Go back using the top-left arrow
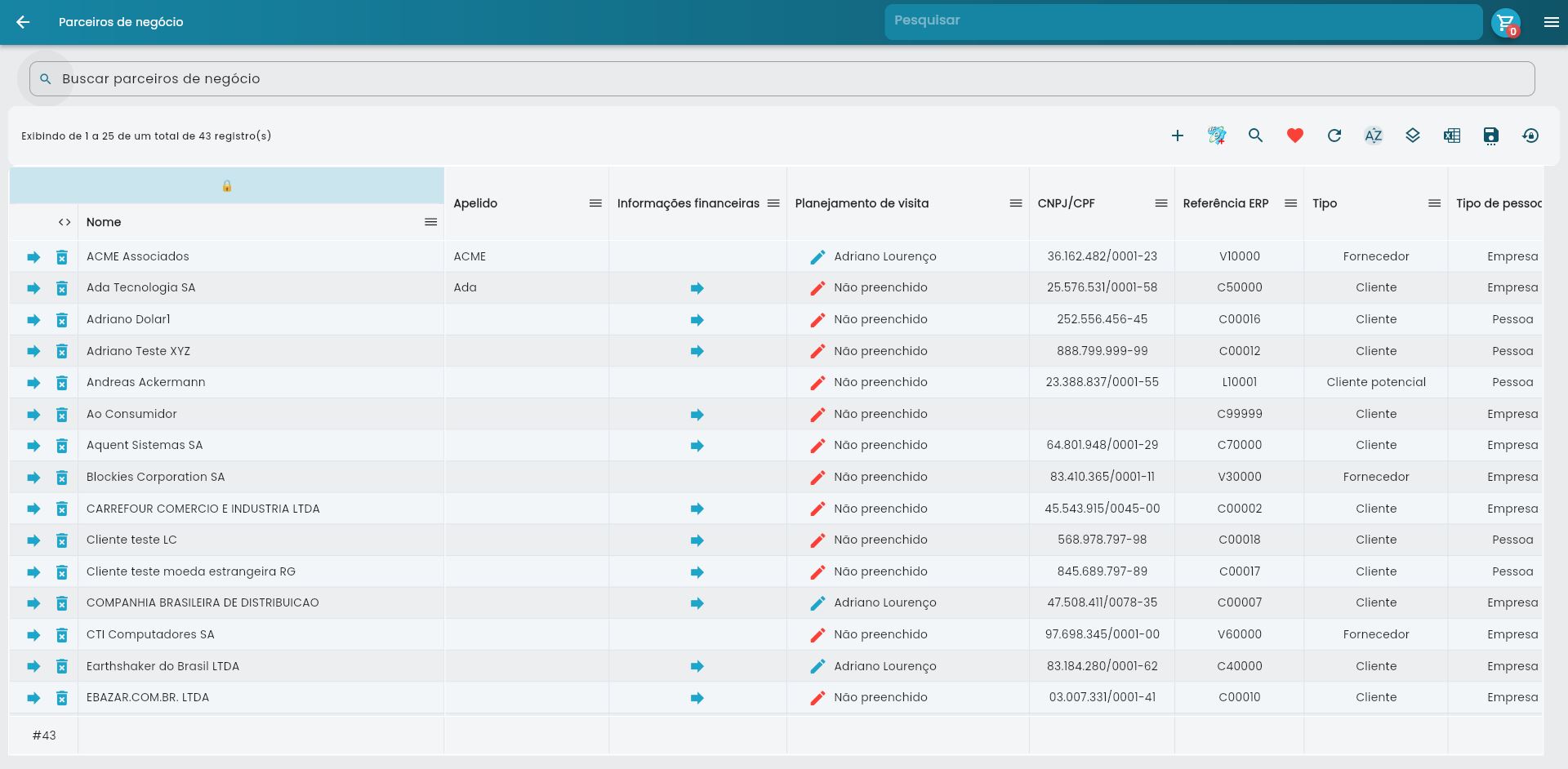This screenshot has height=769, width=1568. coord(23,23)
